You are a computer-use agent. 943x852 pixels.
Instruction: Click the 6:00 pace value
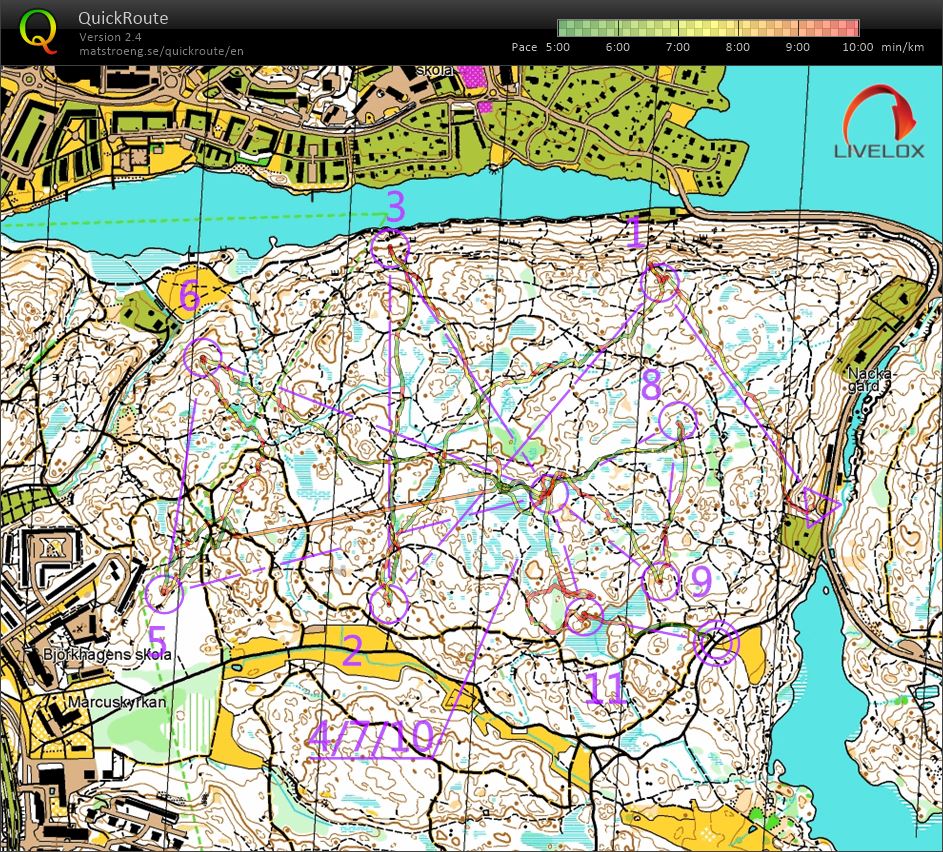(618, 47)
